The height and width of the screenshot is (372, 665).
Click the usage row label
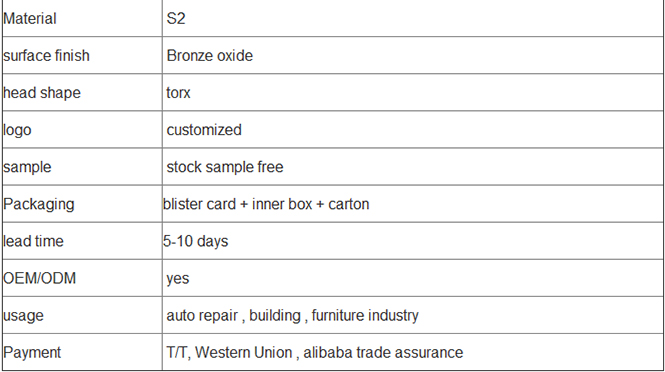click(x=23, y=316)
